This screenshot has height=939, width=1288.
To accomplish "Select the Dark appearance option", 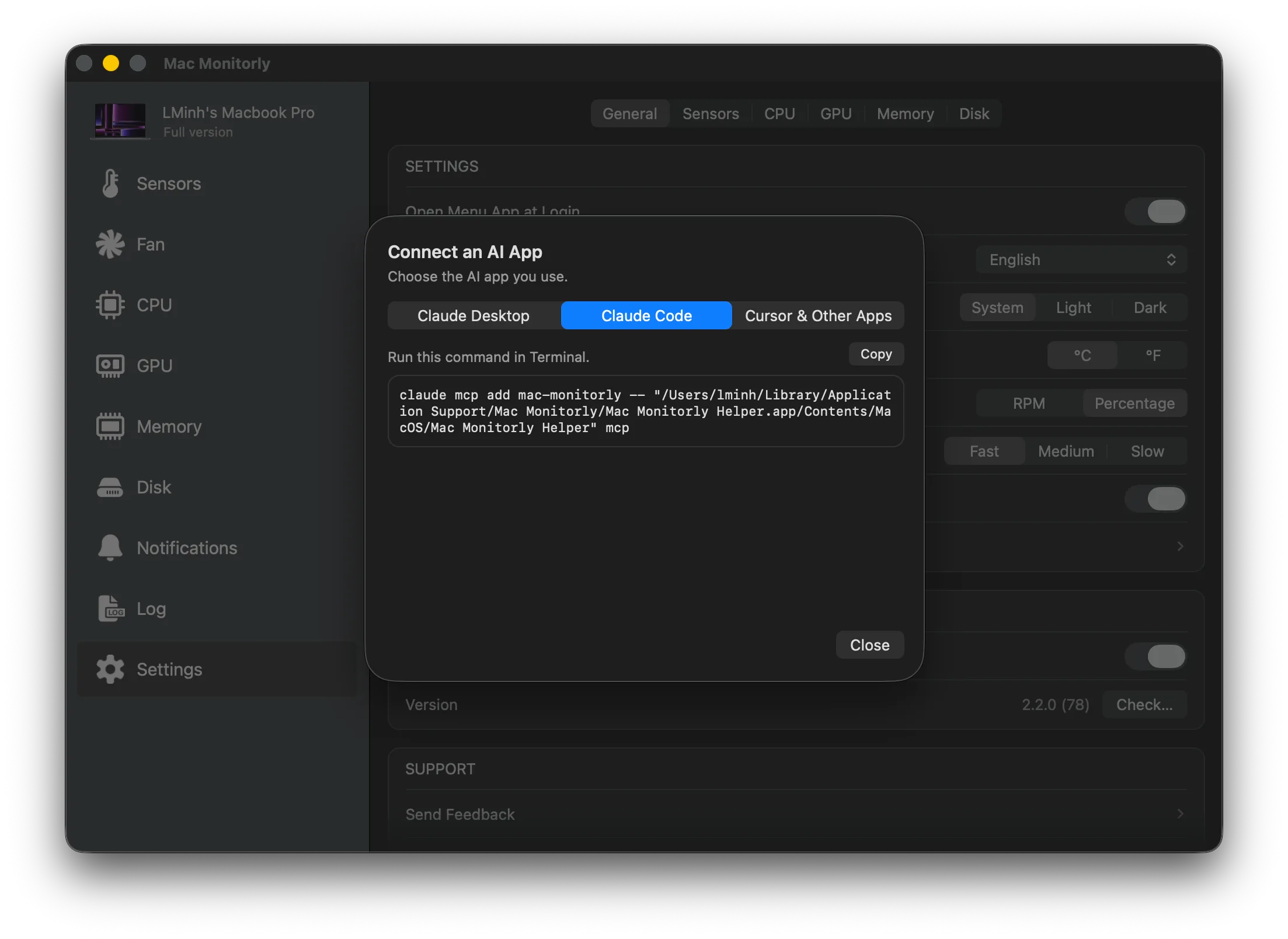I will pyautogui.click(x=1150, y=307).
